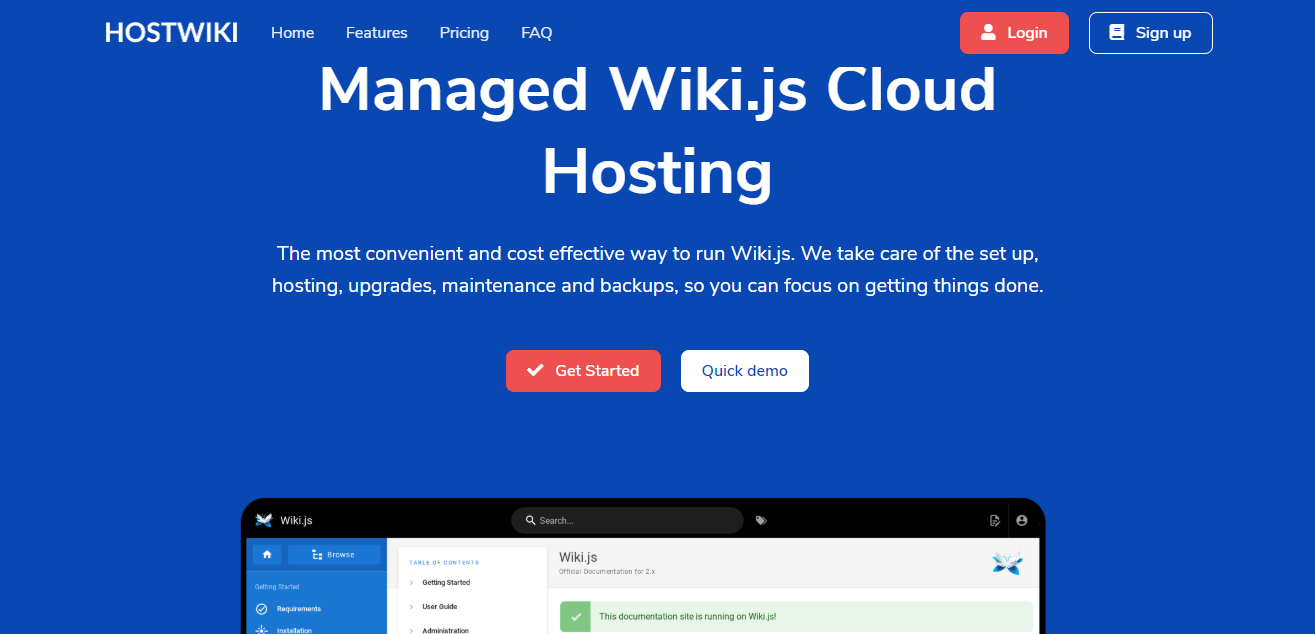The width and height of the screenshot is (1315, 634).
Task: Click the Search field in Wiki.js preview
Action: [x=627, y=520]
